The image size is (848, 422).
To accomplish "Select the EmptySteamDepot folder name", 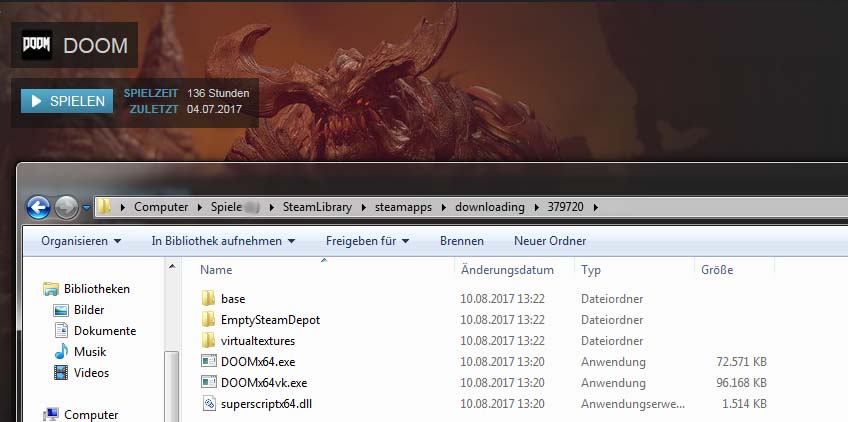I will pyautogui.click(x=270, y=320).
